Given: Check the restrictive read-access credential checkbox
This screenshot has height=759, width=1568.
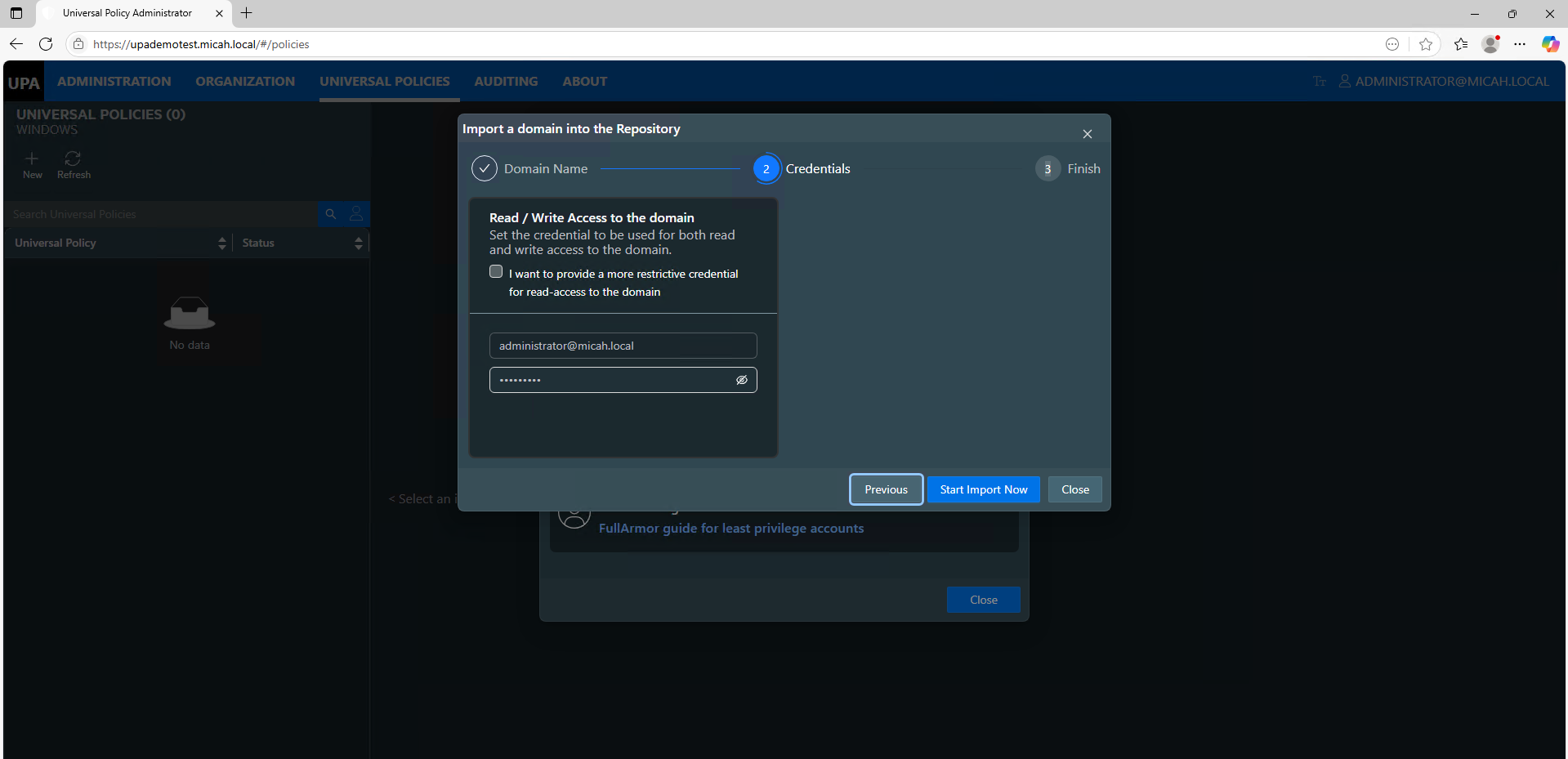Looking at the screenshot, I should point(496,272).
